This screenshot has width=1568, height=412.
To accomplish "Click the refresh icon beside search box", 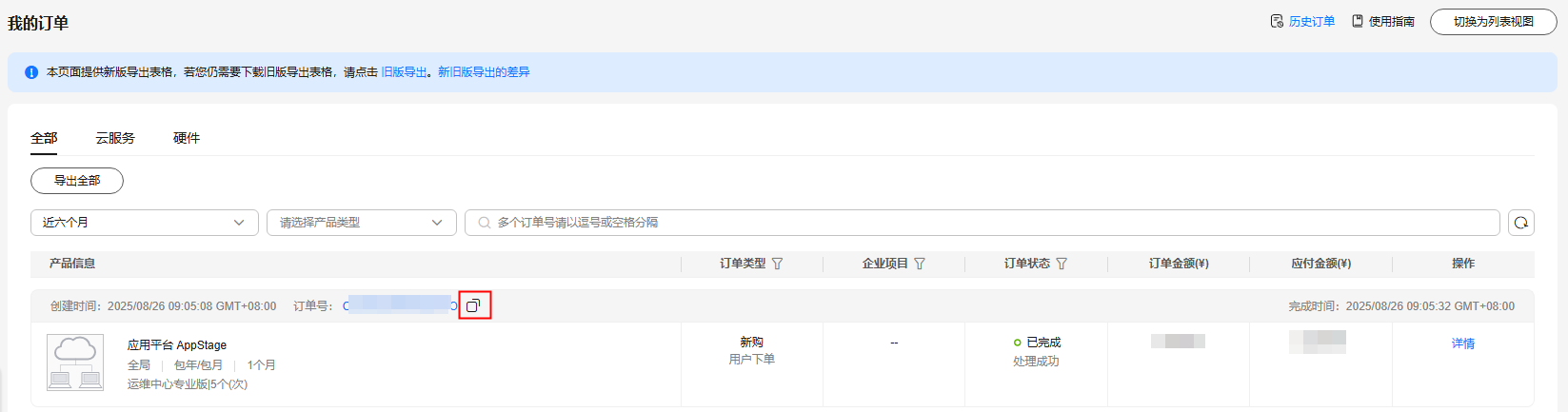I will coord(1520,223).
